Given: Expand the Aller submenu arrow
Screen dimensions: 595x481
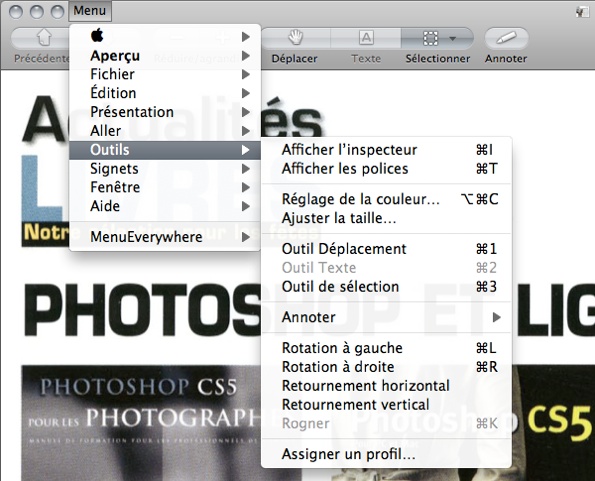Looking at the screenshot, I should (x=246, y=131).
